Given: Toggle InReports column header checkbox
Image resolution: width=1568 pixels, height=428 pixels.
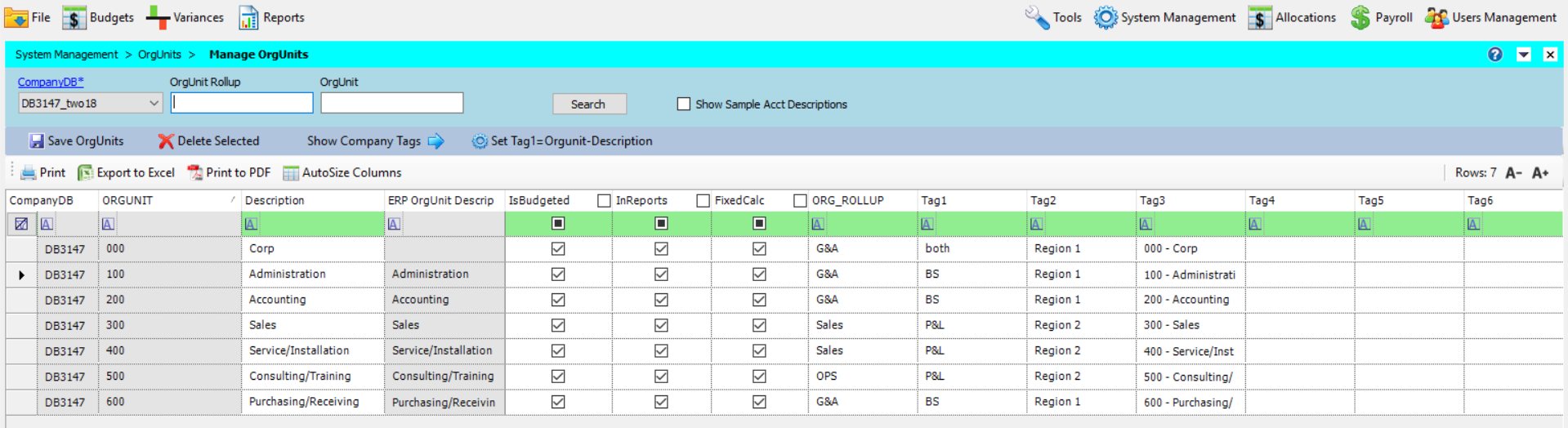Looking at the screenshot, I should 703,201.
